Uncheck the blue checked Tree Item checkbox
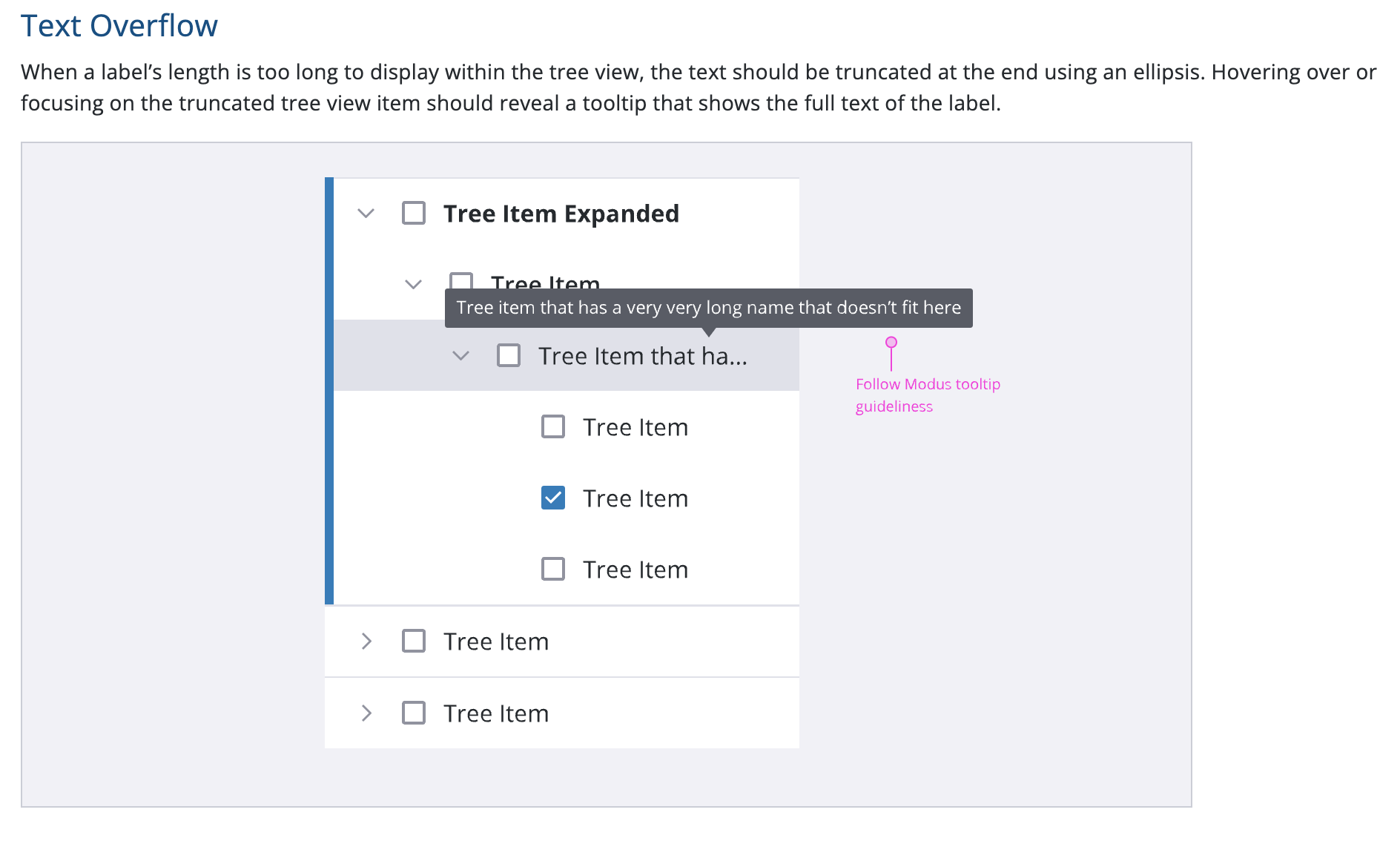This screenshot has height=841, width=1400. (553, 498)
